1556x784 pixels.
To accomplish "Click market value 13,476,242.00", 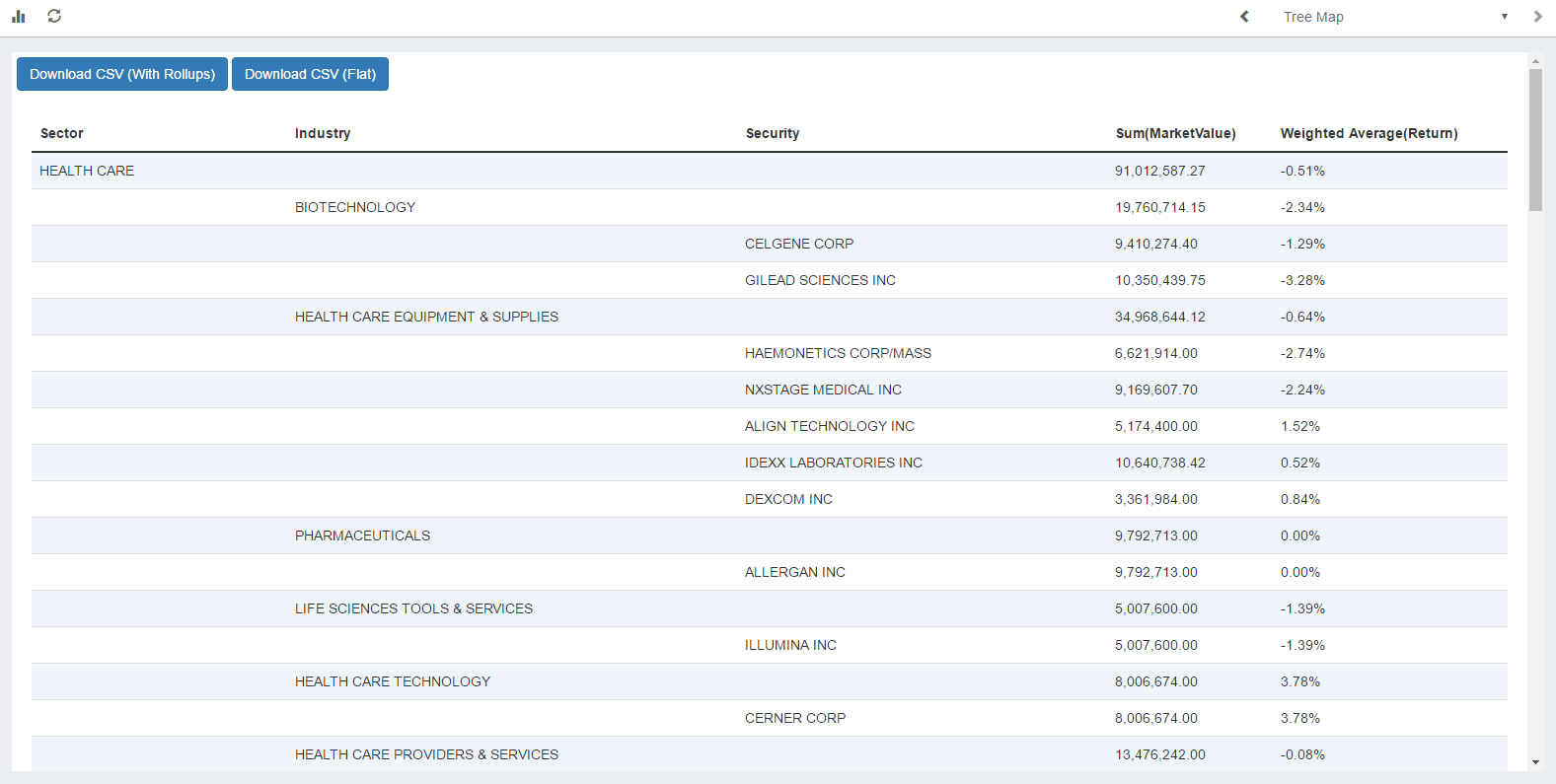I will (1160, 754).
